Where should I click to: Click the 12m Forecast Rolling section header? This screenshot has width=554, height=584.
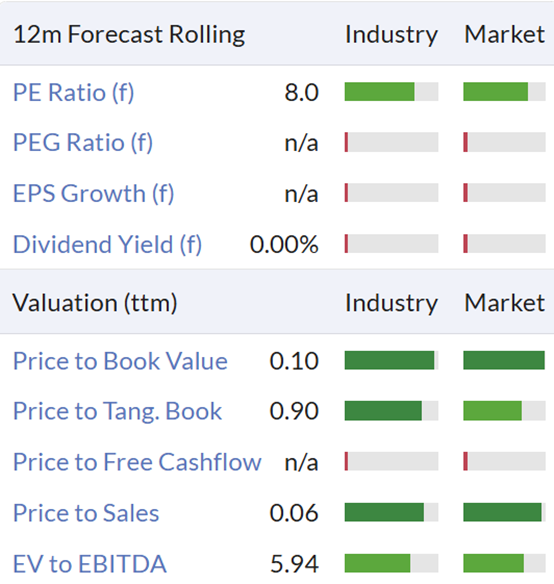129,35
